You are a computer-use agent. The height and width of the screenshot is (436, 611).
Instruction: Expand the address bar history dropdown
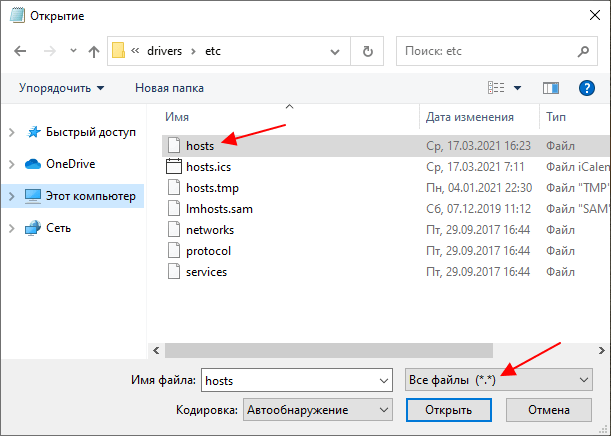[335, 51]
